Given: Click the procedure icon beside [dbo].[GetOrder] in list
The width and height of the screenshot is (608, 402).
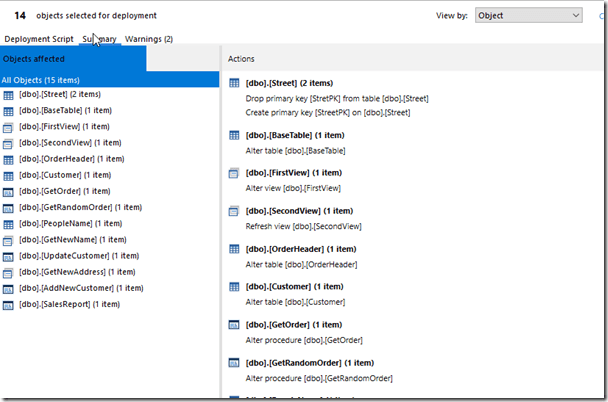Looking at the screenshot, I should (x=9, y=191).
